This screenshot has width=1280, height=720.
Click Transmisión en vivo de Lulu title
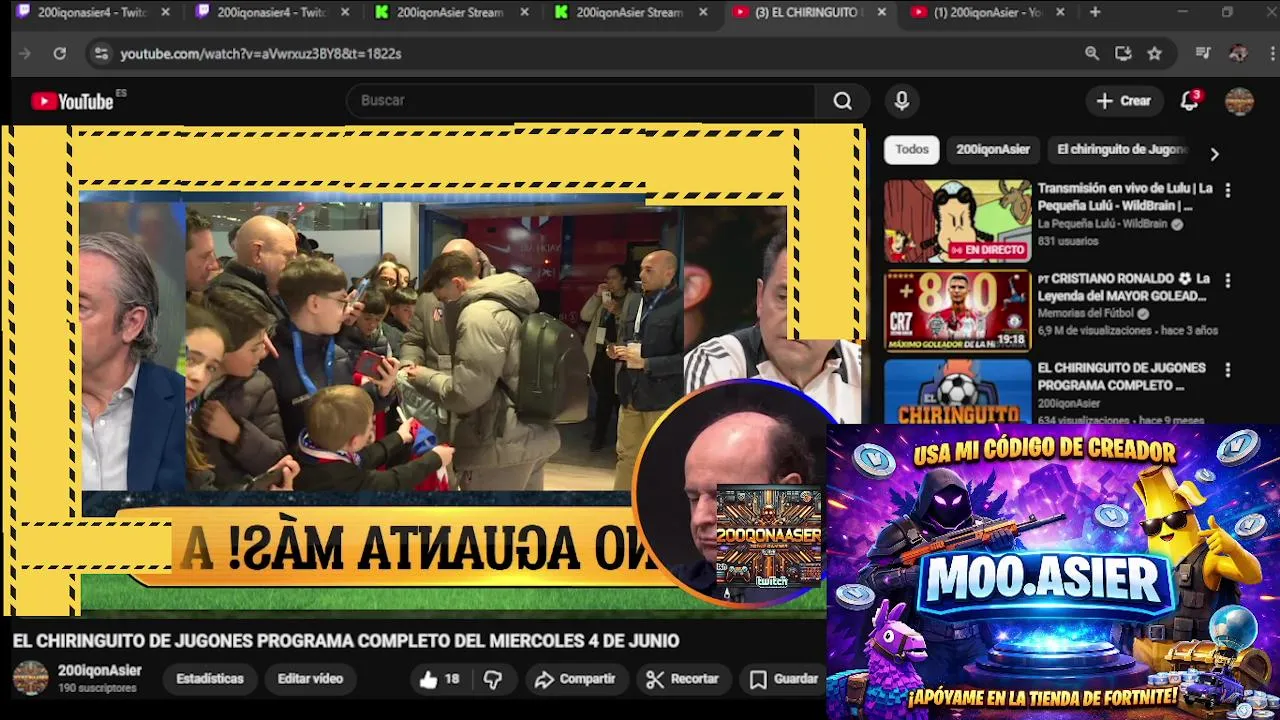pos(1124,197)
